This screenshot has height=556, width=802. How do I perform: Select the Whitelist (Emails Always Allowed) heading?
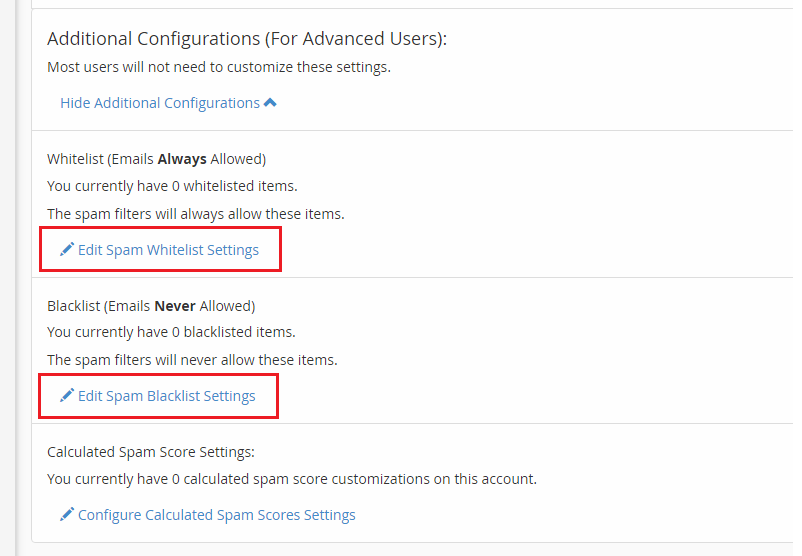[157, 159]
